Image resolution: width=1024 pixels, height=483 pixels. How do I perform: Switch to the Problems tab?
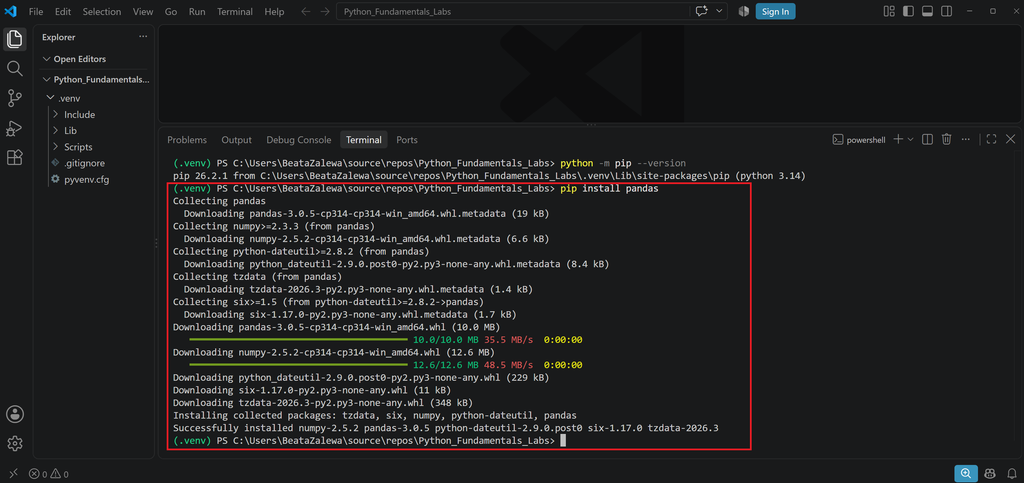[x=187, y=140]
